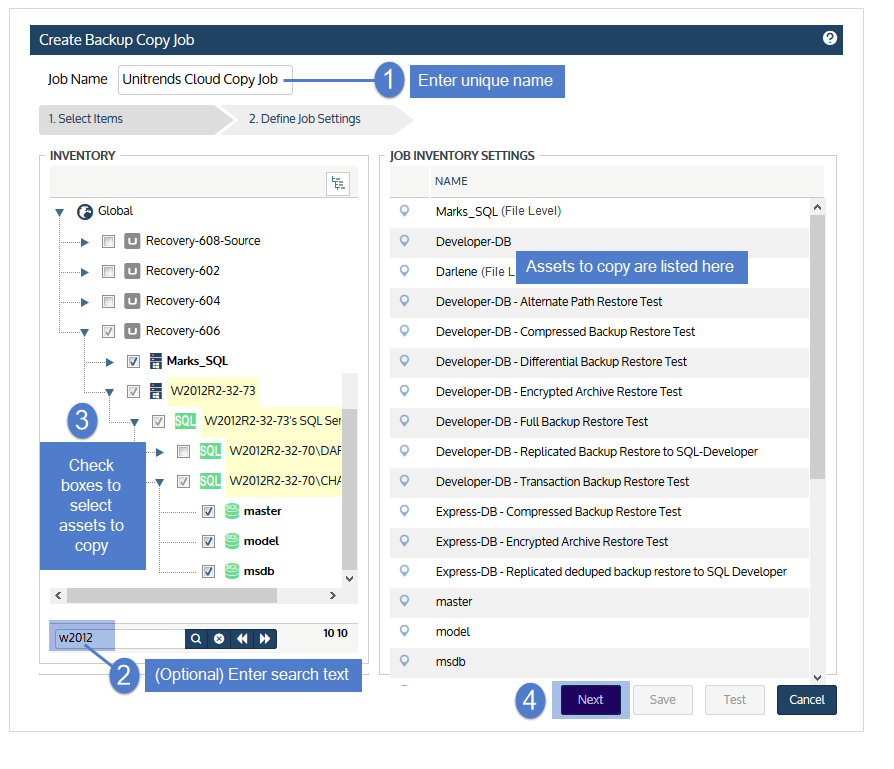
Task: Clear the inventory search with X icon
Action: click(x=219, y=639)
